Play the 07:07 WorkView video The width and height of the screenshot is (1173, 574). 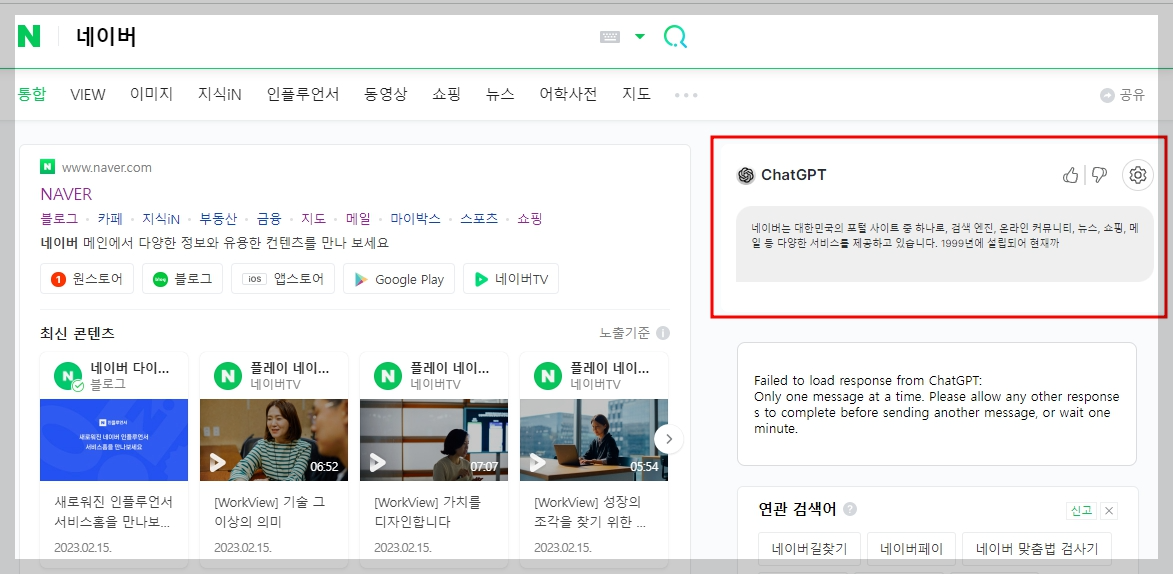point(434,439)
